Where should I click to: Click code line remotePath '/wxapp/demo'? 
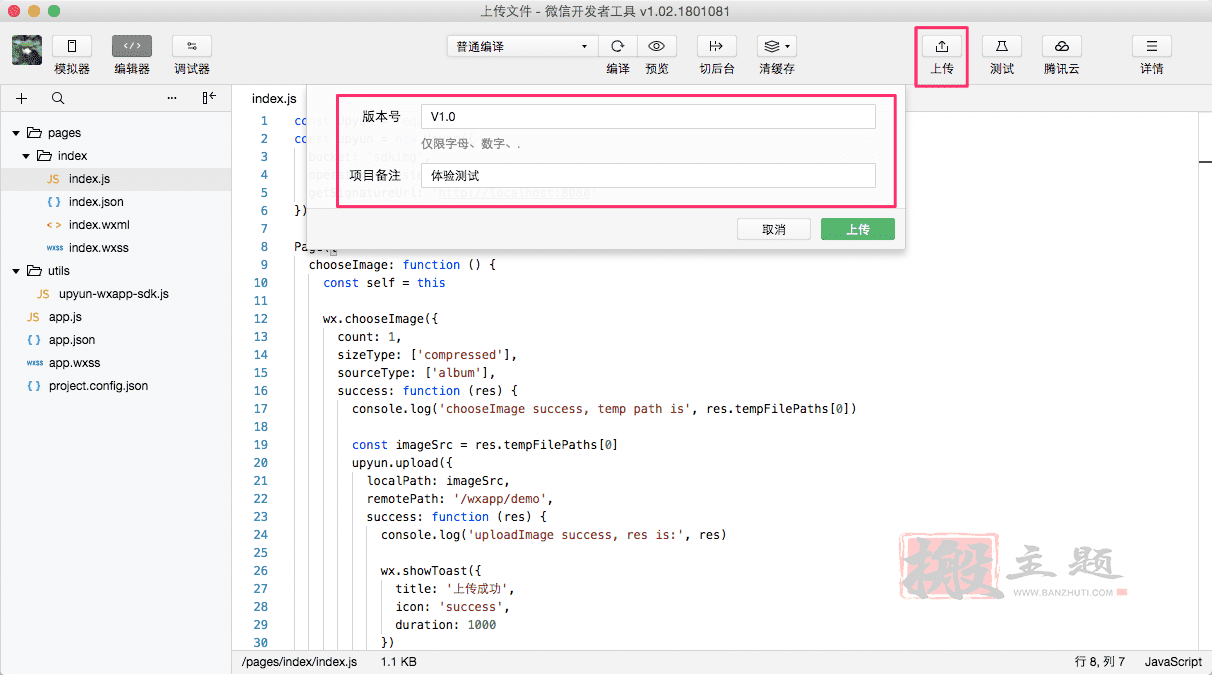[x=460, y=499]
